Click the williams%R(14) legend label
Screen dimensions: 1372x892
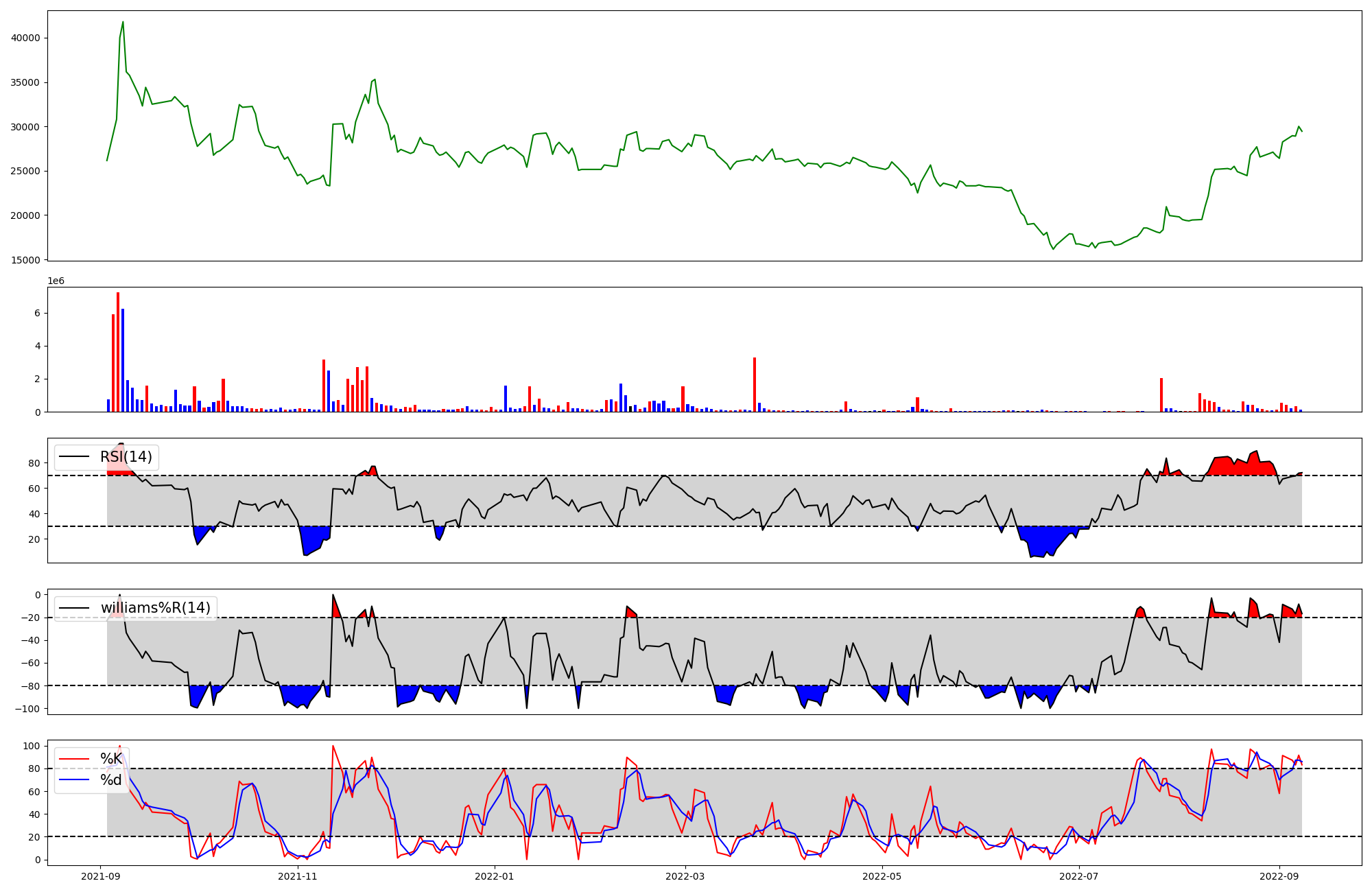coord(156,608)
